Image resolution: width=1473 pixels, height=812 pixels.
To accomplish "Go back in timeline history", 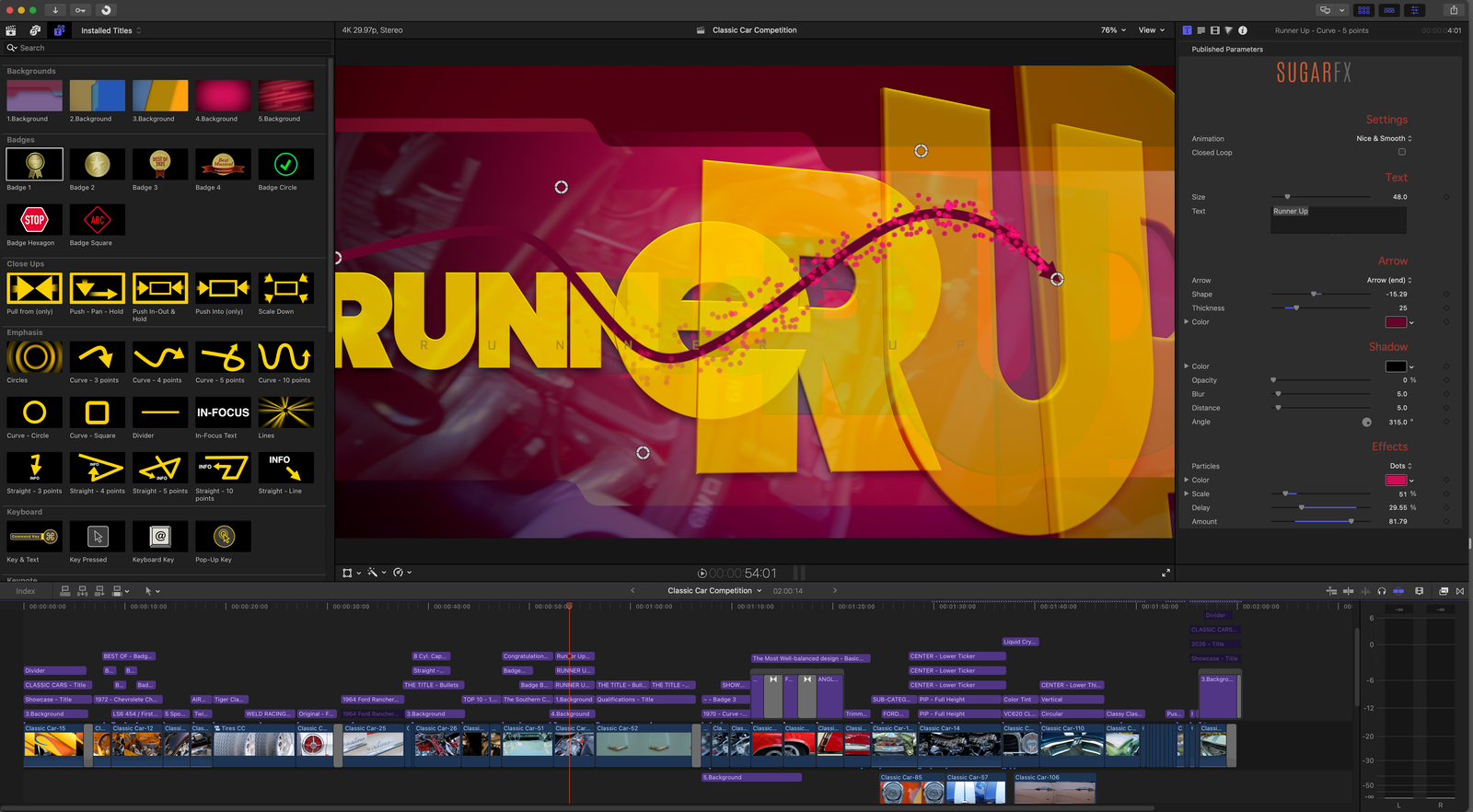I will [x=632, y=591].
